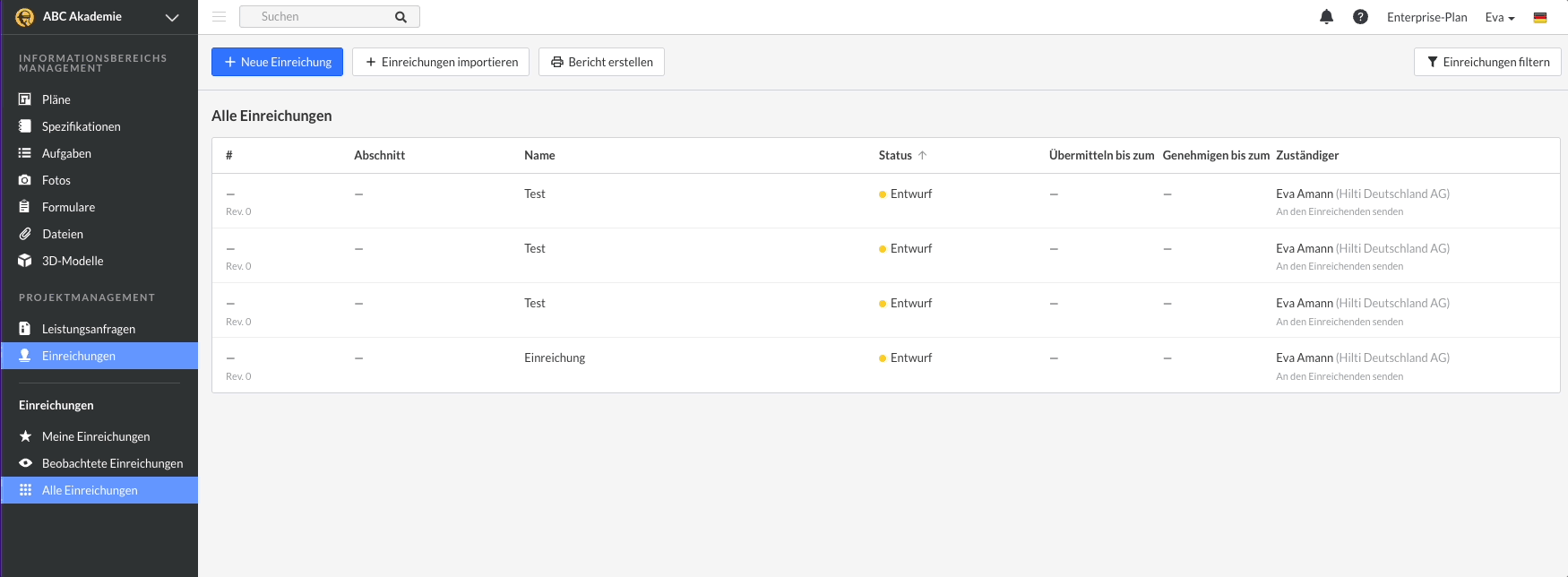Image resolution: width=1568 pixels, height=577 pixels.
Task: Open the help question mark icon
Action: tap(1360, 17)
